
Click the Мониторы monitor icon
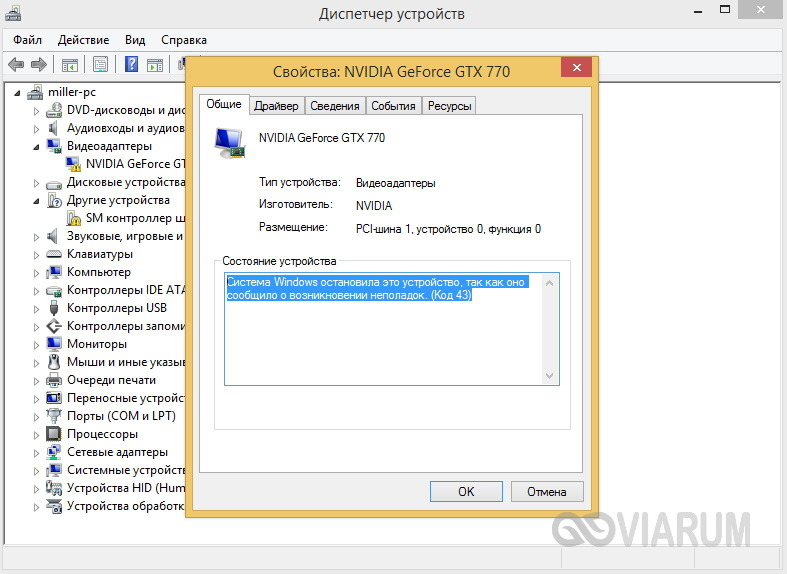(x=54, y=344)
